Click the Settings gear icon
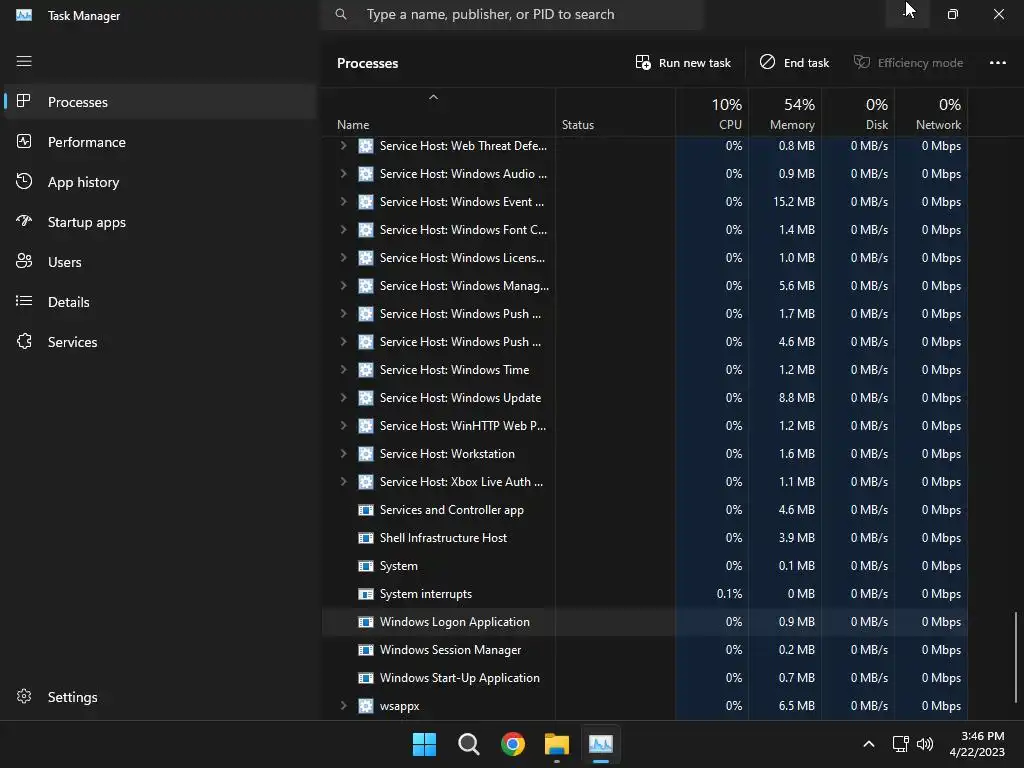This screenshot has height=768, width=1024. click(24, 696)
